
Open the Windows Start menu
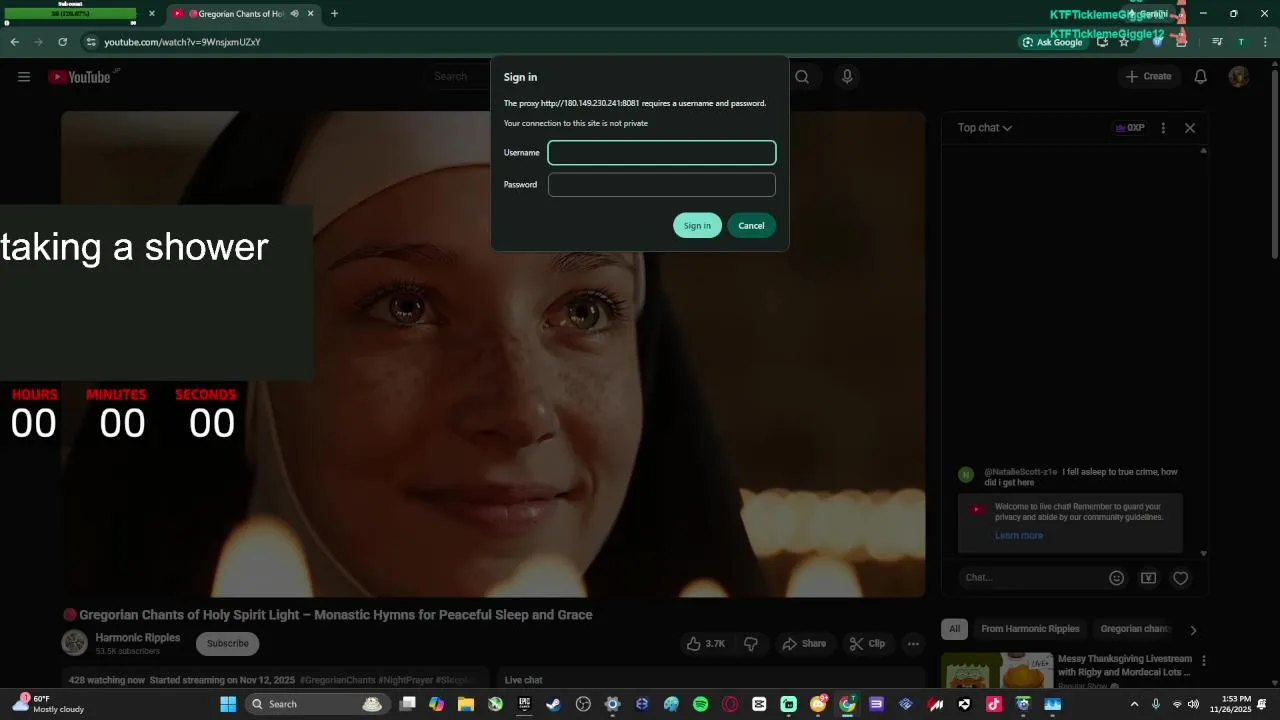coord(228,704)
